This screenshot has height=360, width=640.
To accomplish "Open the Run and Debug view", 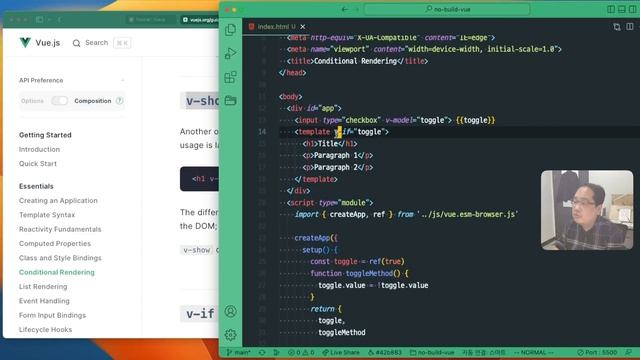I will point(230,53).
